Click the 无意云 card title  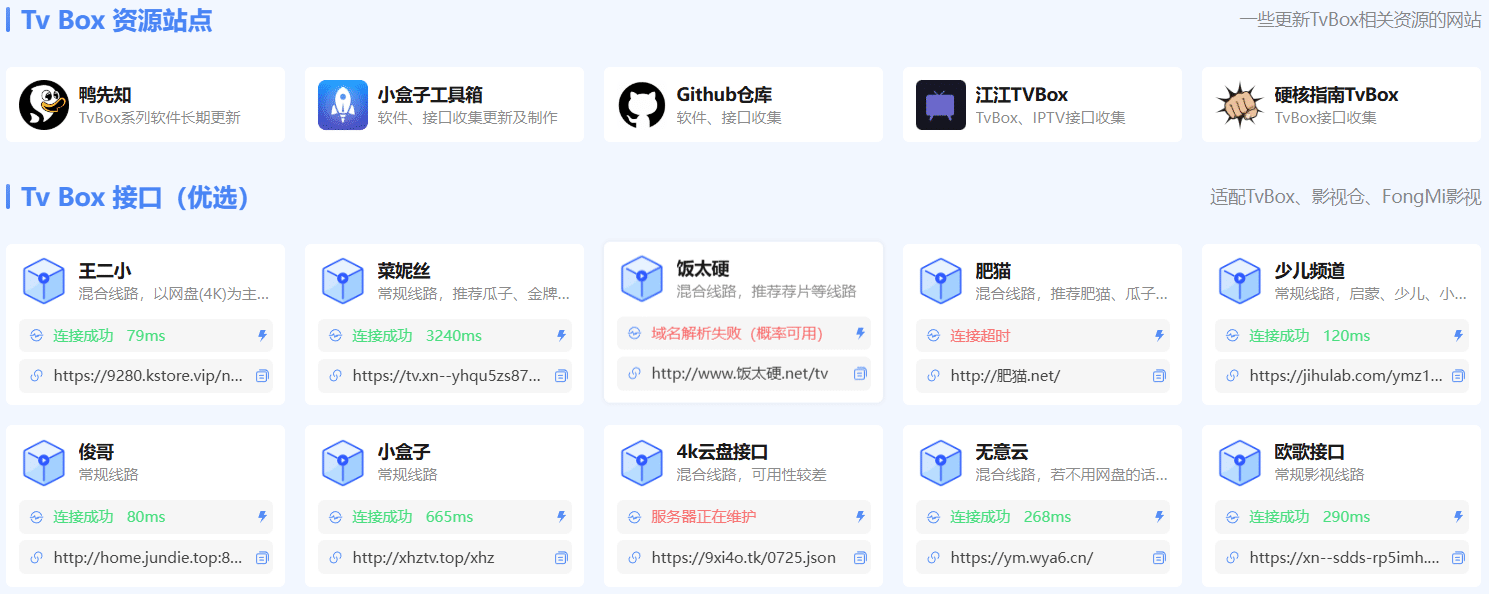(1002, 453)
